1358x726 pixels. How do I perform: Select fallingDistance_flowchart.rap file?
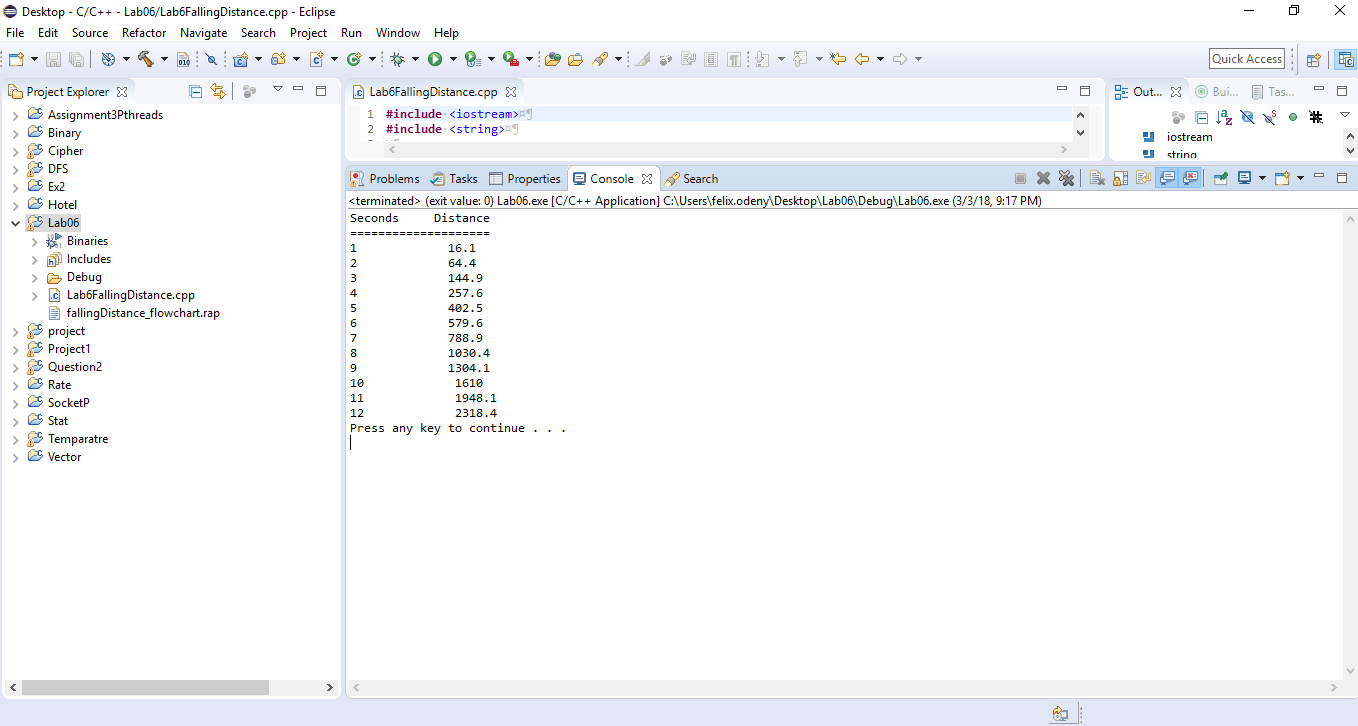[x=143, y=313]
